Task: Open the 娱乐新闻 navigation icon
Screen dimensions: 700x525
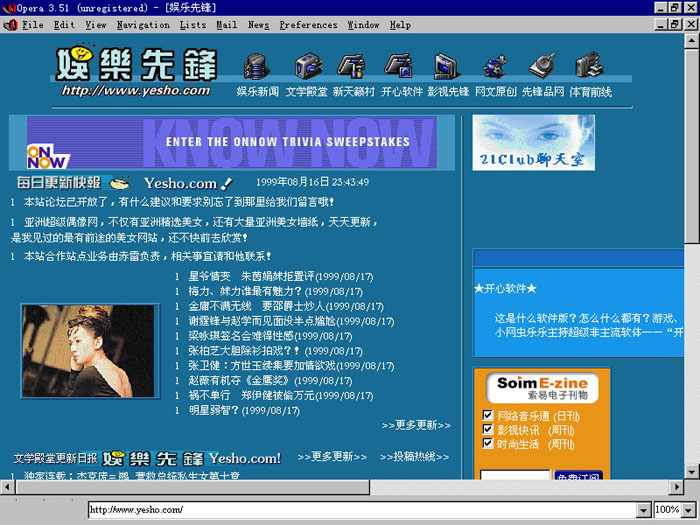Action: coord(257,66)
